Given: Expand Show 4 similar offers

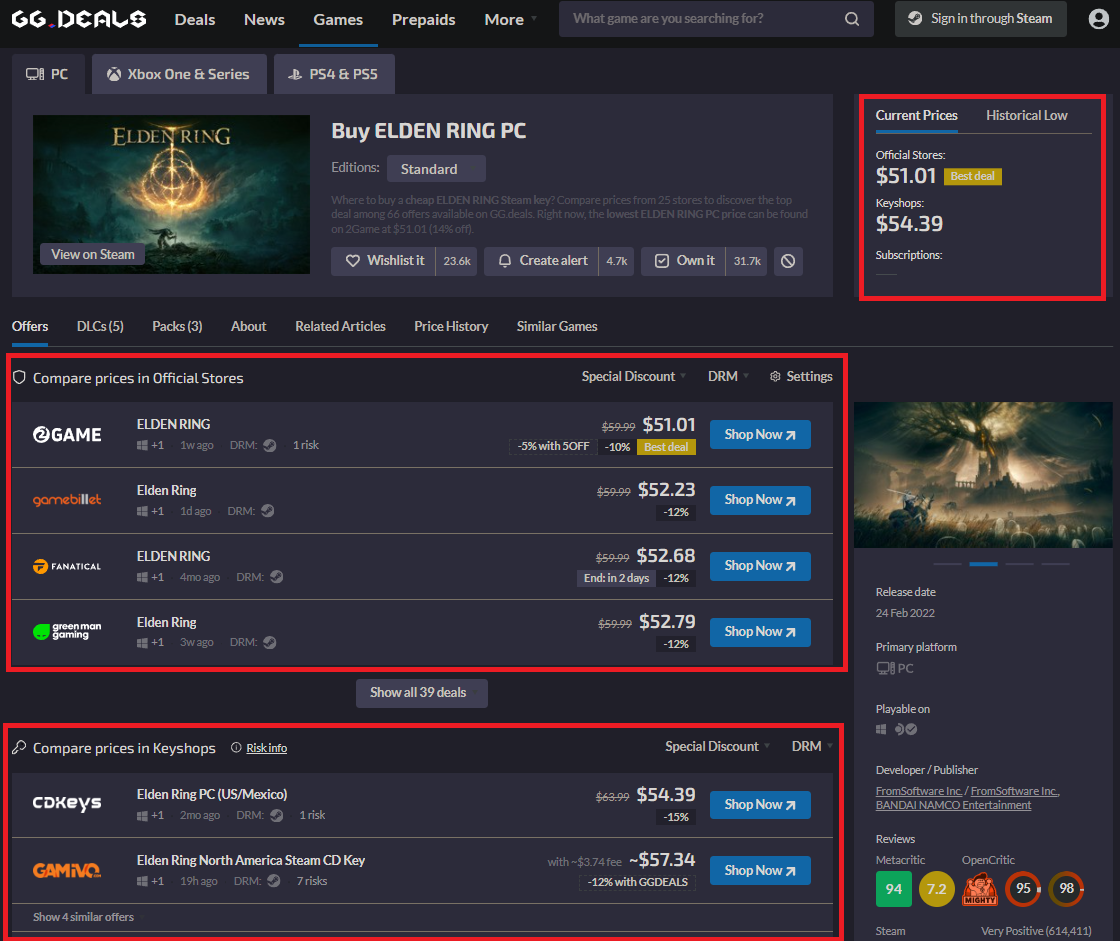Looking at the screenshot, I should point(87,917).
